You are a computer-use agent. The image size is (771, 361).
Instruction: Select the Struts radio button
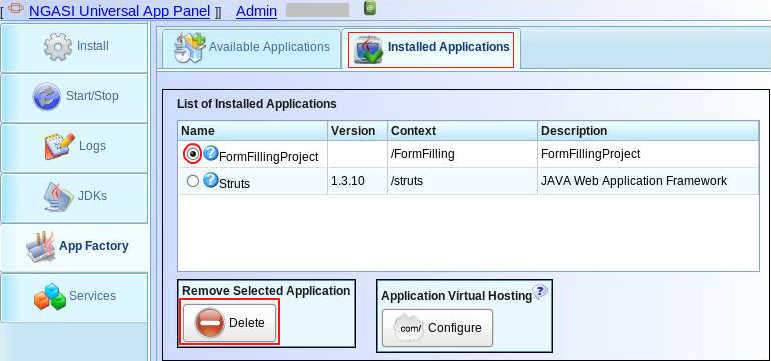click(x=193, y=181)
